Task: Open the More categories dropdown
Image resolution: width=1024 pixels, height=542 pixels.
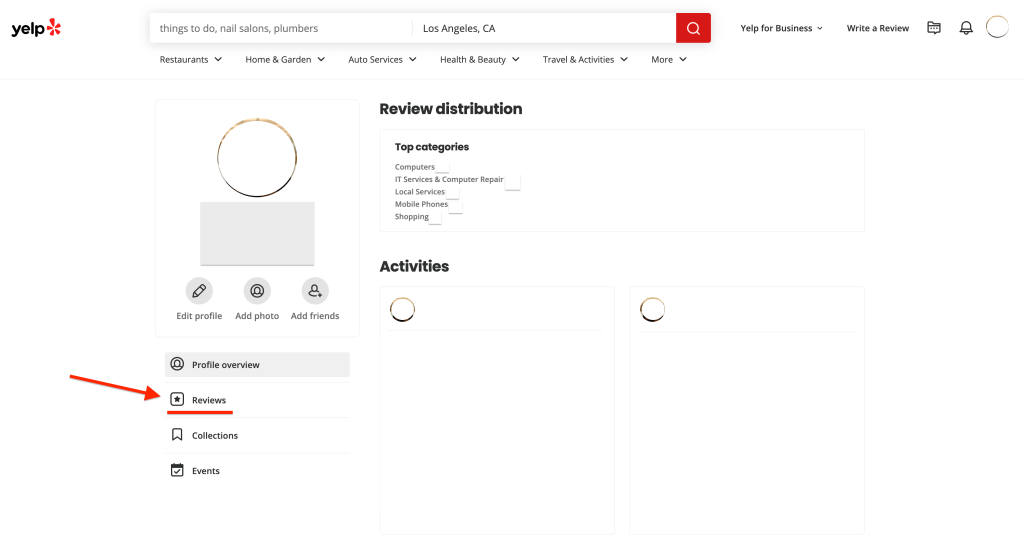Action: click(x=669, y=59)
